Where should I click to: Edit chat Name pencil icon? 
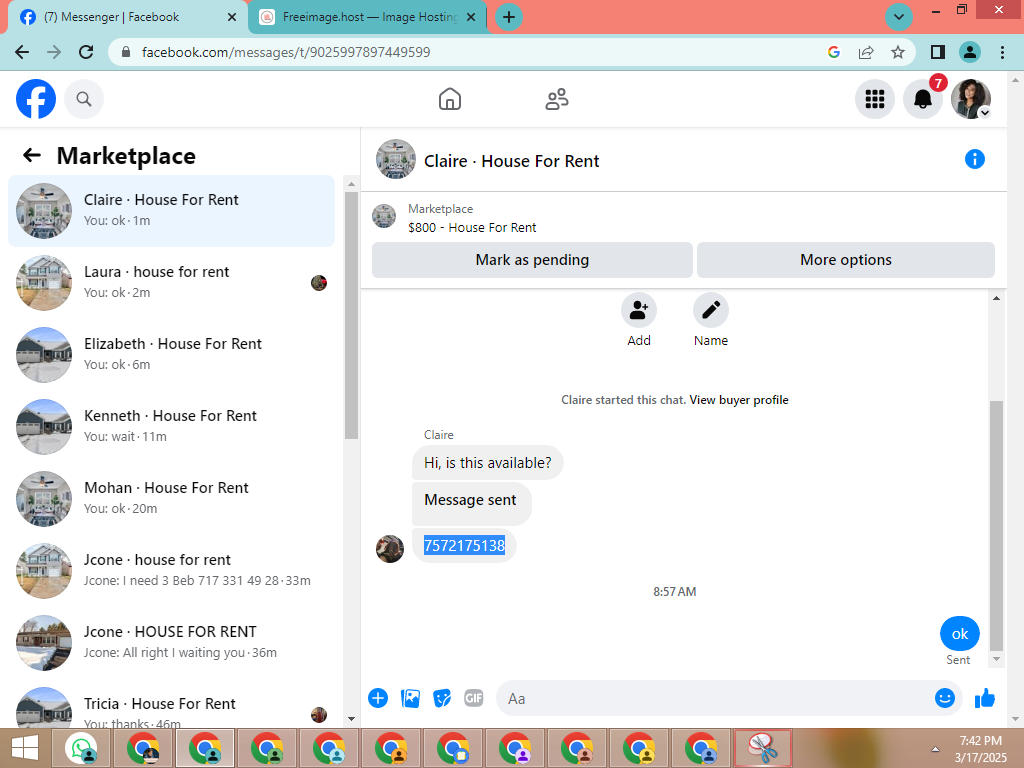(711, 310)
